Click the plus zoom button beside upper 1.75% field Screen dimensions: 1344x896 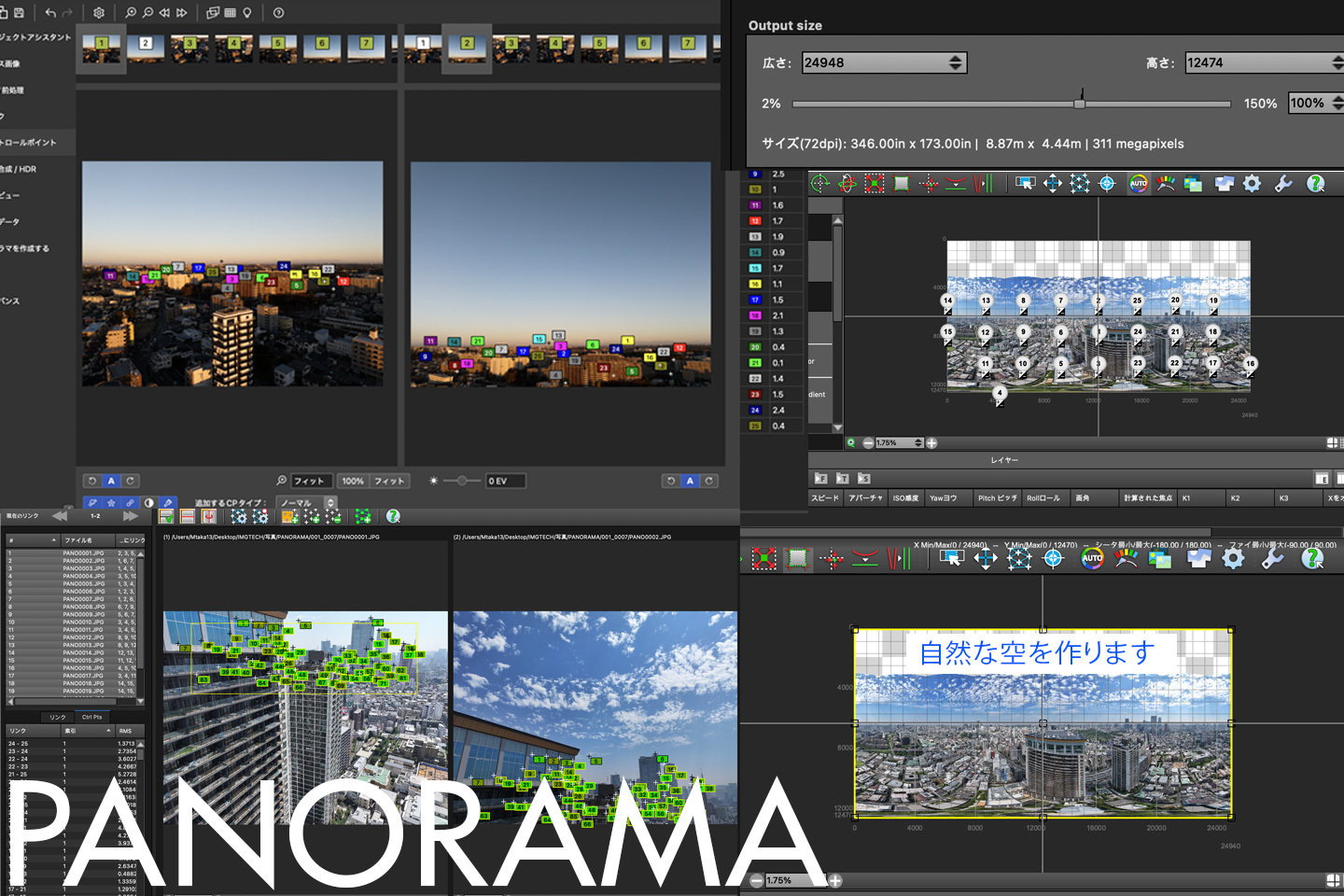[931, 443]
